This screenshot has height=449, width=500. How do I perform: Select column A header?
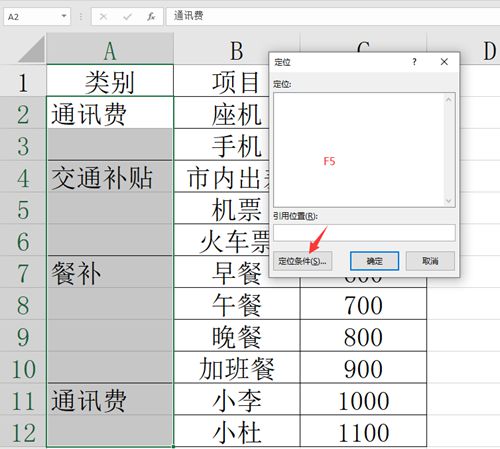click(110, 49)
